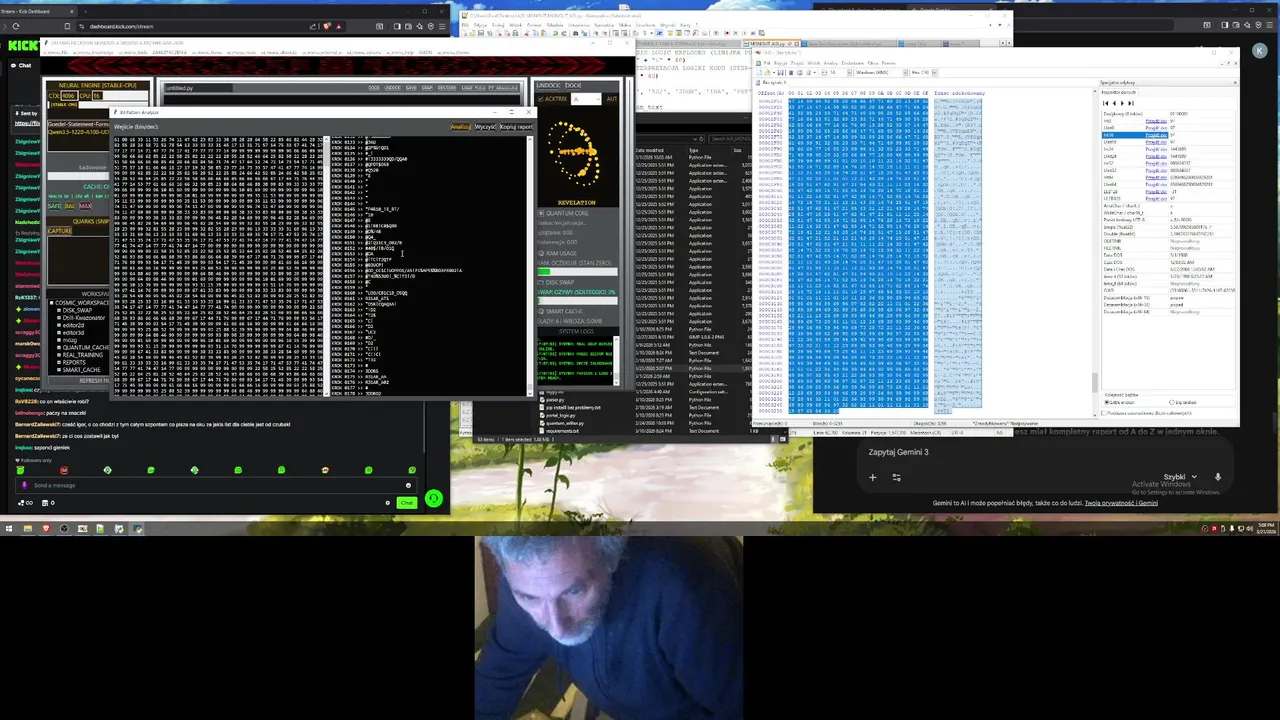Click the SYSTEM LOGS scrollbar
The height and width of the screenshot is (720, 1280).
pos(616,361)
